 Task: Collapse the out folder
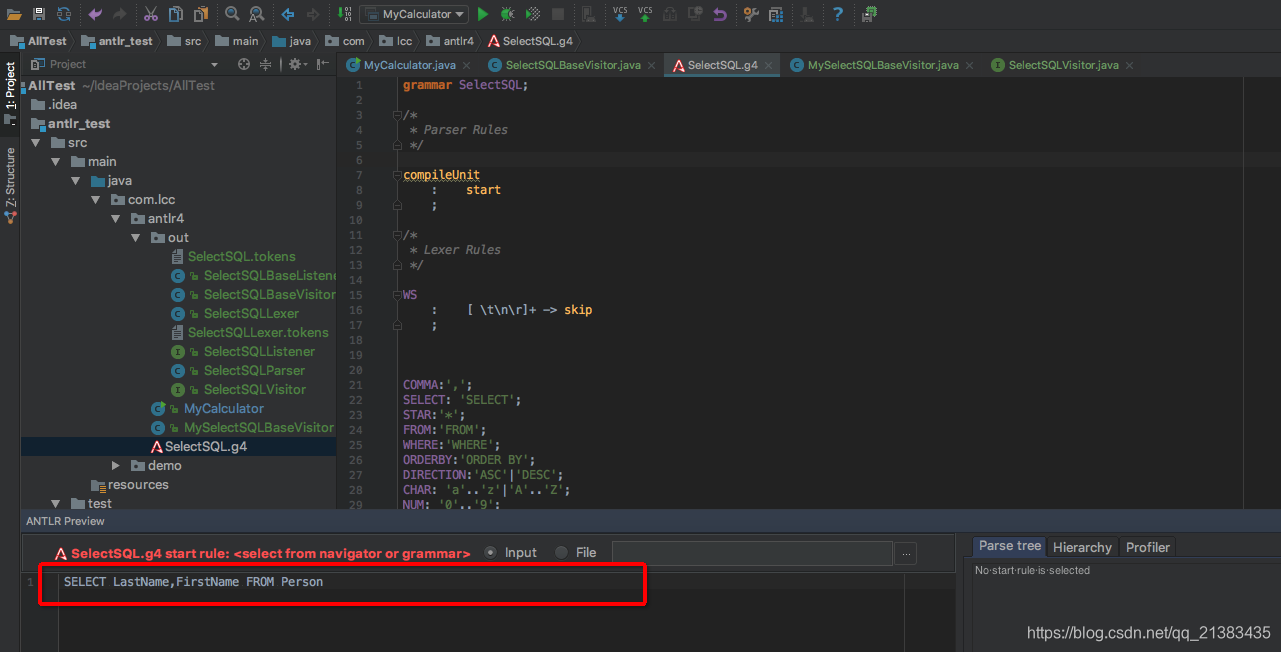(x=136, y=238)
